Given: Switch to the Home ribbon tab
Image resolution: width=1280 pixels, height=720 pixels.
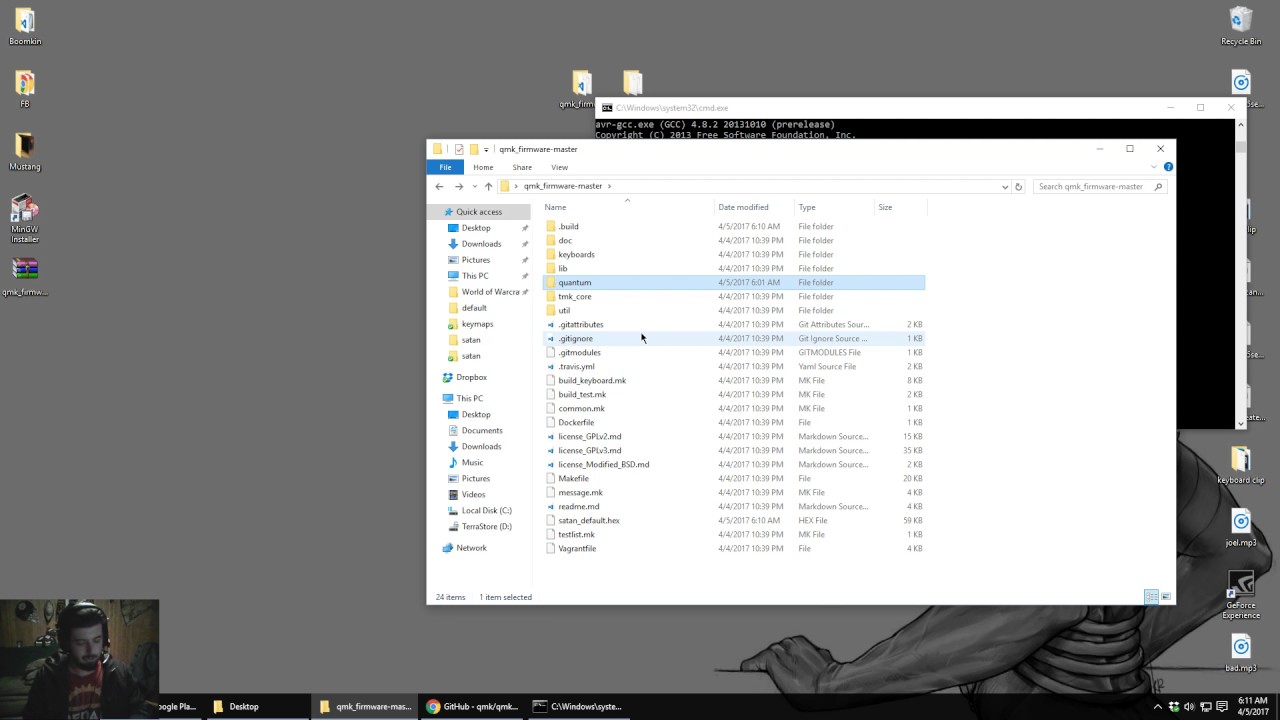Looking at the screenshot, I should pyautogui.click(x=483, y=167).
